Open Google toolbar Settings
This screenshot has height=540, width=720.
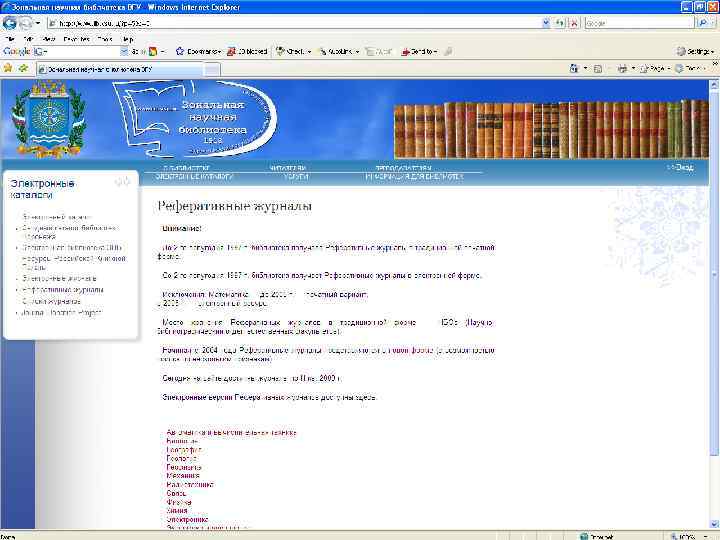pyautogui.click(x=696, y=51)
